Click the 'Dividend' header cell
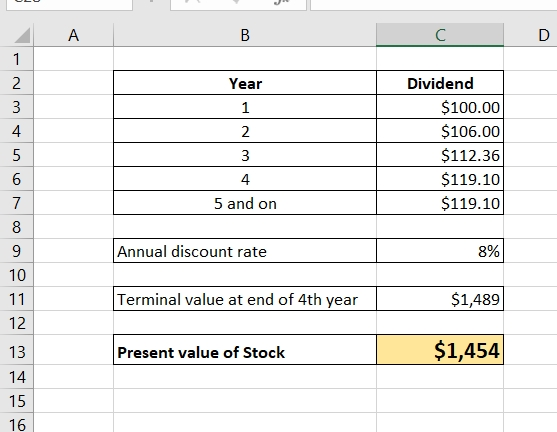Screen dimensions: 557x432 tap(440, 83)
